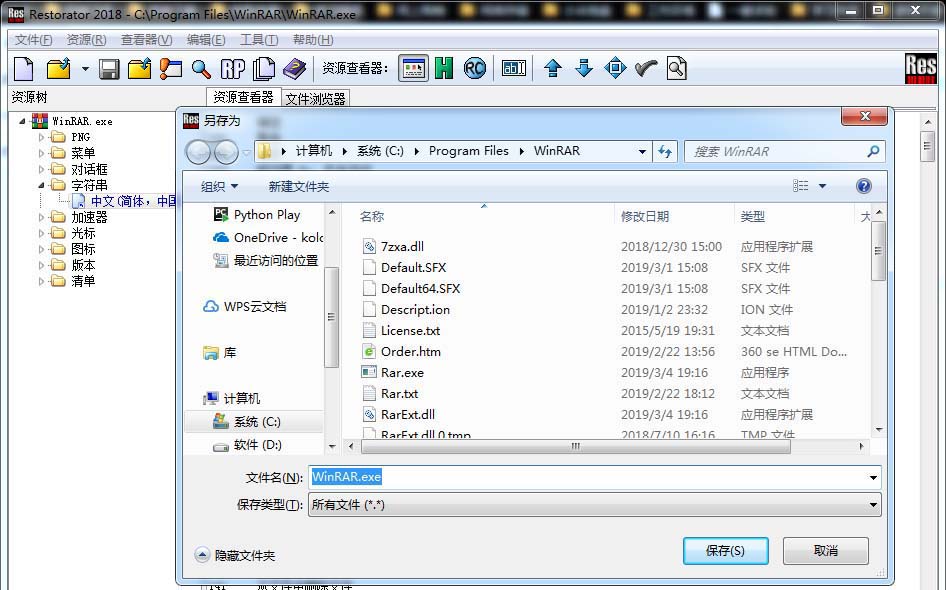Image resolution: width=946 pixels, height=590 pixels.
Task: Click the New file toolbar icon
Action: [24, 69]
